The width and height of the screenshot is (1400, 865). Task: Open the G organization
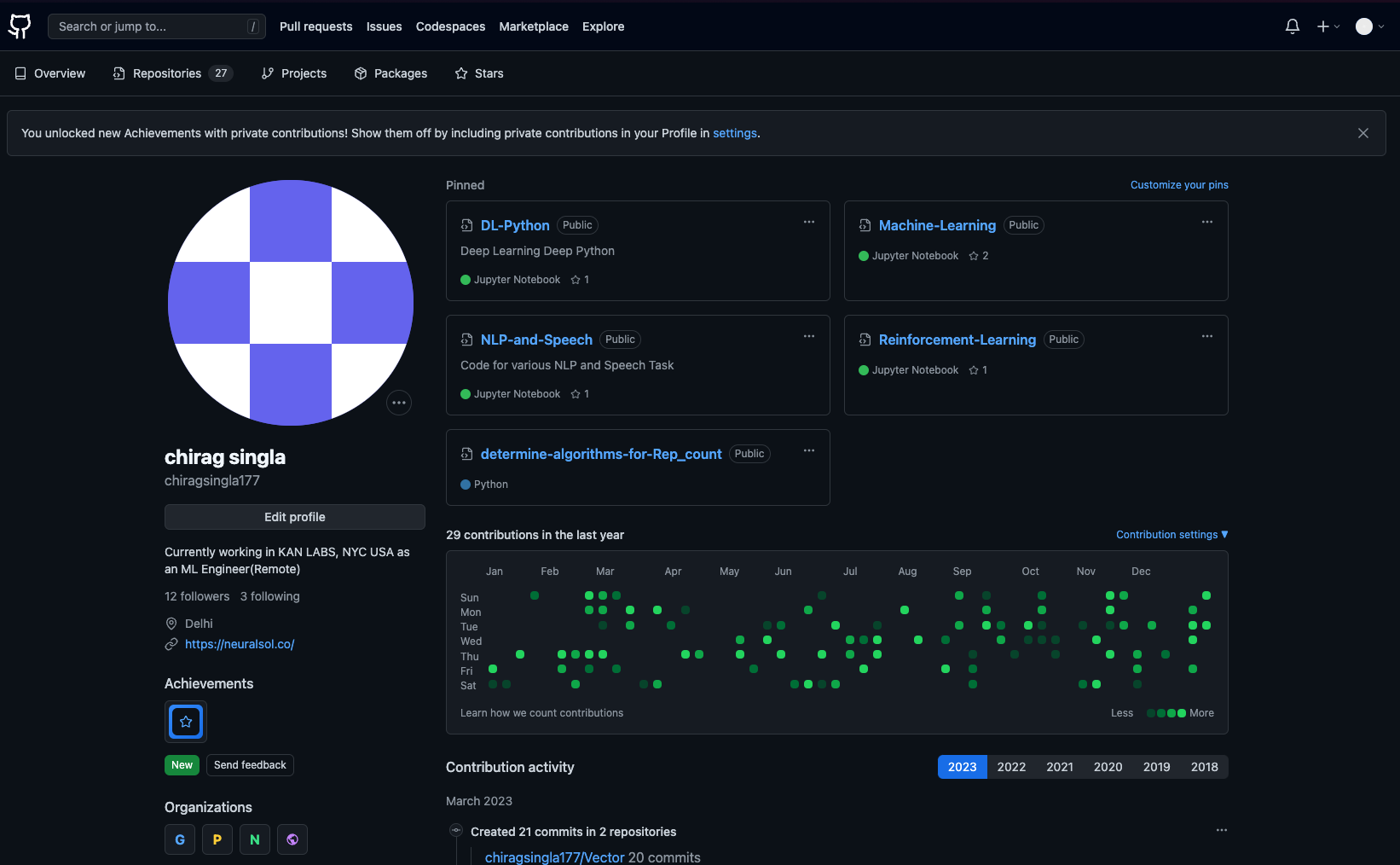point(180,839)
